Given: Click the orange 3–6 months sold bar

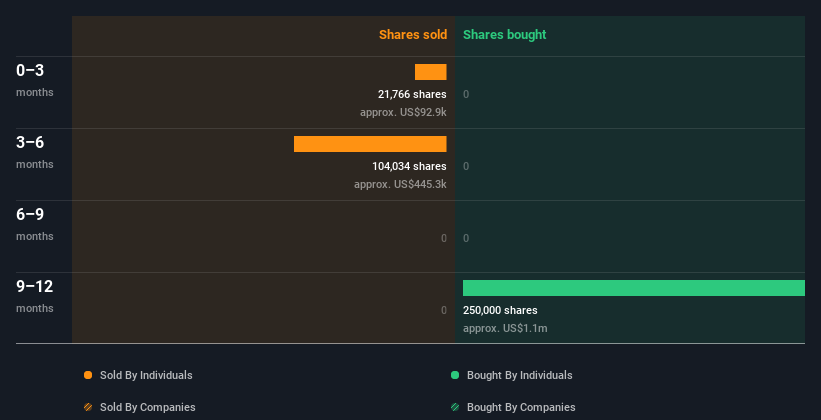Looking at the screenshot, I should [370, 144].
